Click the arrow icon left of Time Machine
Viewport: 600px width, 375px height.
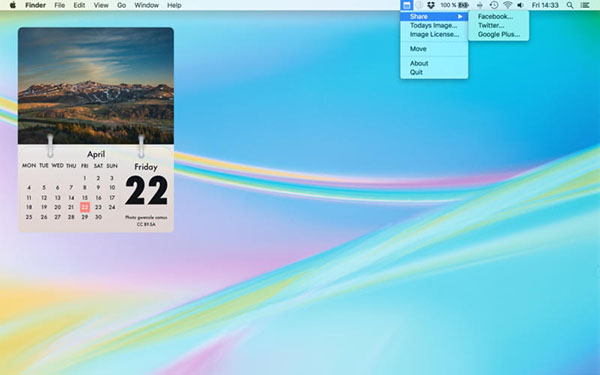(480, 5)
